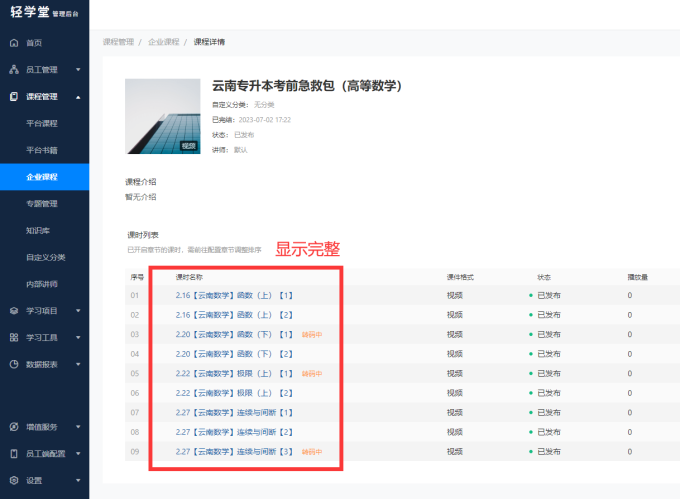Click the 员工端配置 icon in sidebar
The height and width of the screenshot is (499, 680).
coord(13,453)
